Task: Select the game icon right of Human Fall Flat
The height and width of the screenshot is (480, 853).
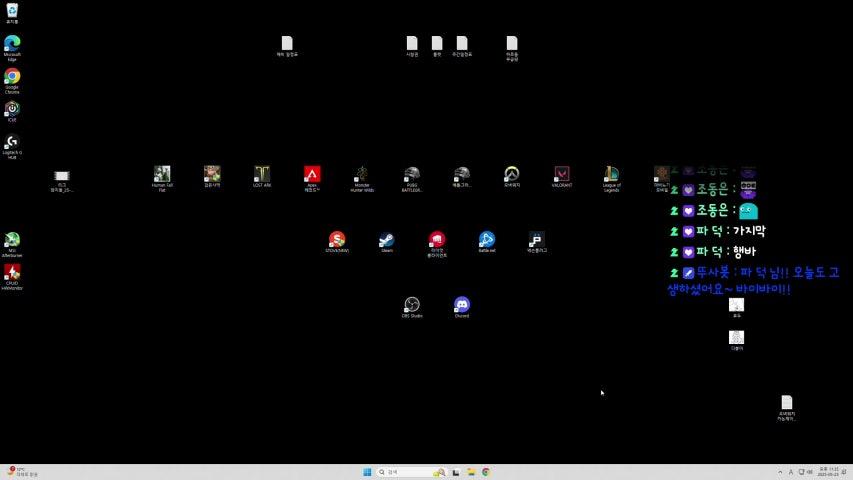Action: (x=212, y=176)
